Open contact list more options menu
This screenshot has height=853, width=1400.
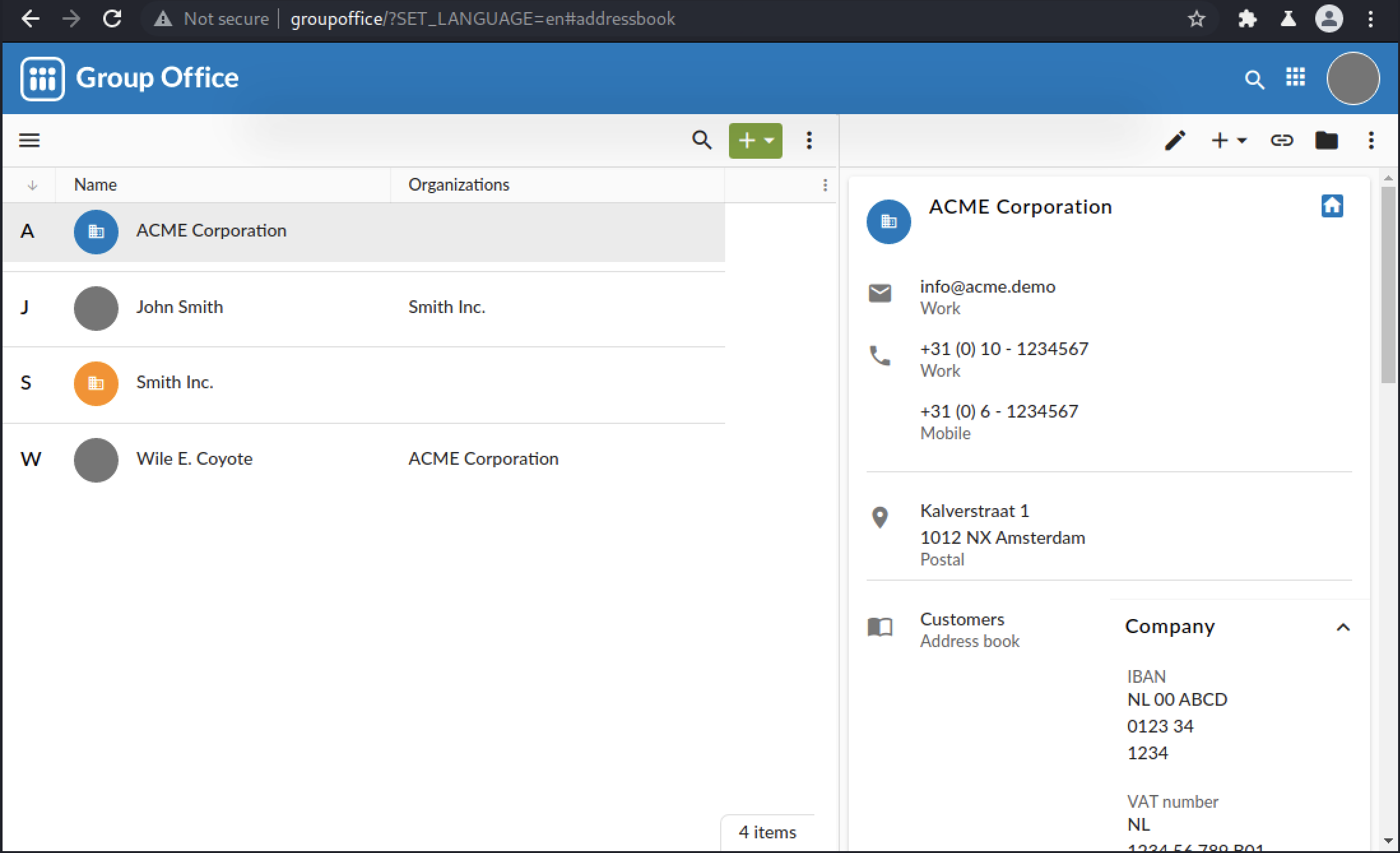809,140
